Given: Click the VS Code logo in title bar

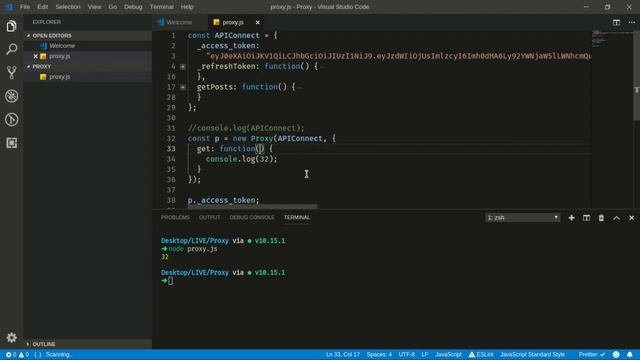Looking at the screenshot, I should pos(9,7).
